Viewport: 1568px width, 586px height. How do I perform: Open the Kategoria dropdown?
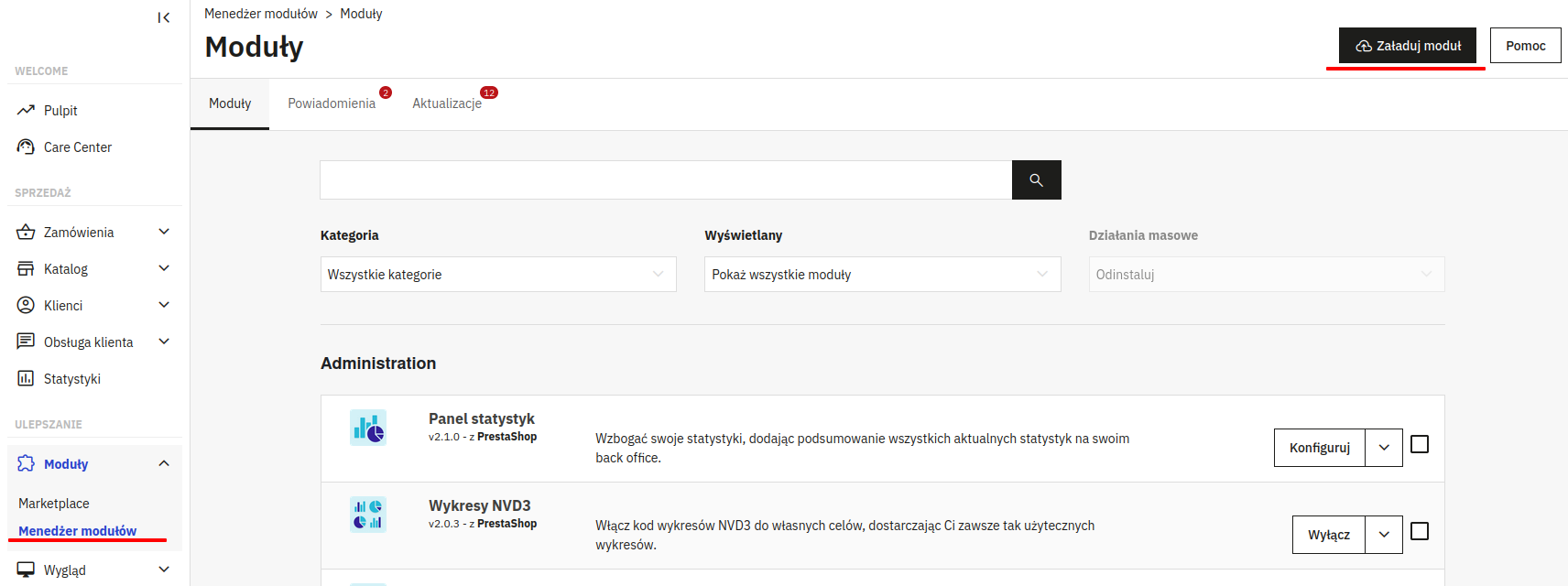[x=497, y=275]
